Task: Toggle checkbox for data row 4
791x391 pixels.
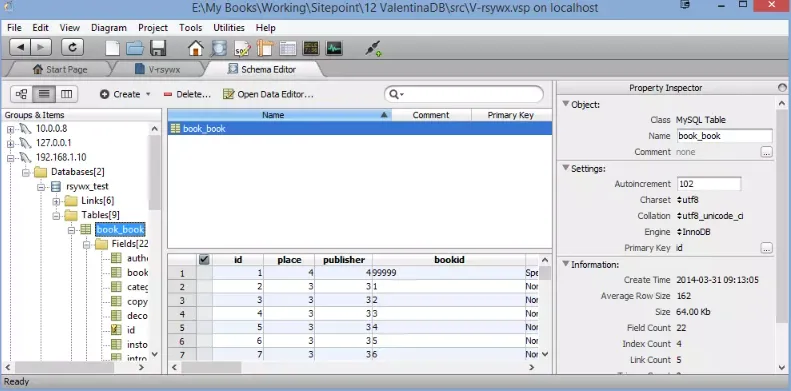Action: 204,314
